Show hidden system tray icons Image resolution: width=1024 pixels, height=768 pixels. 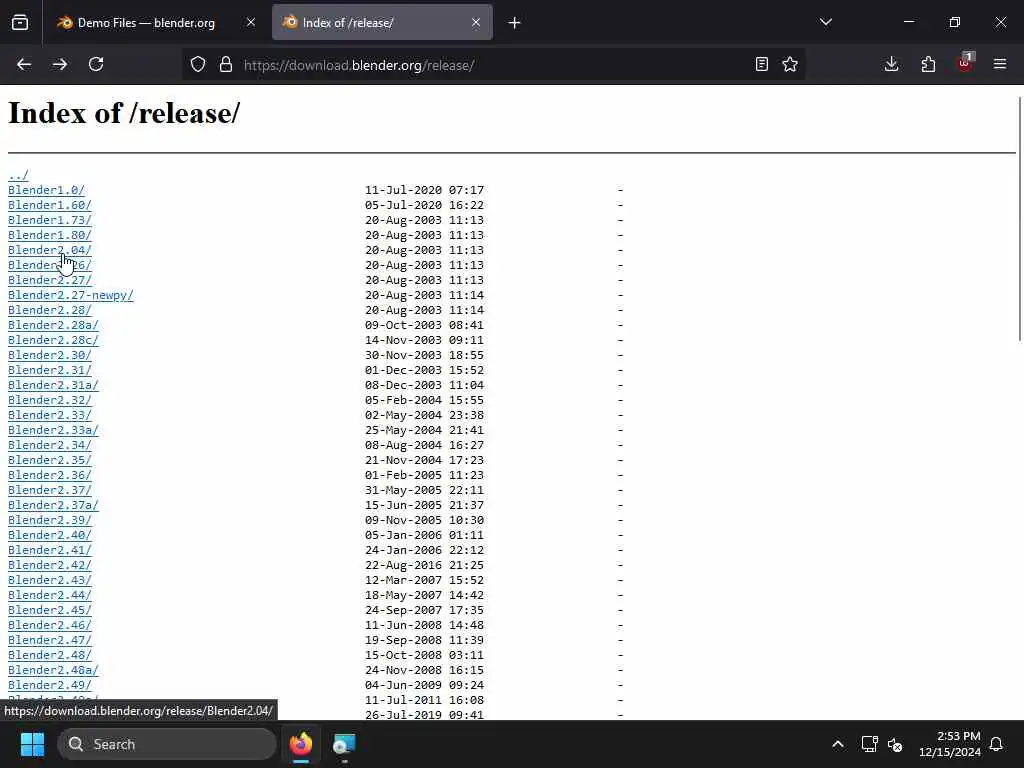click(x=838, y=744)
